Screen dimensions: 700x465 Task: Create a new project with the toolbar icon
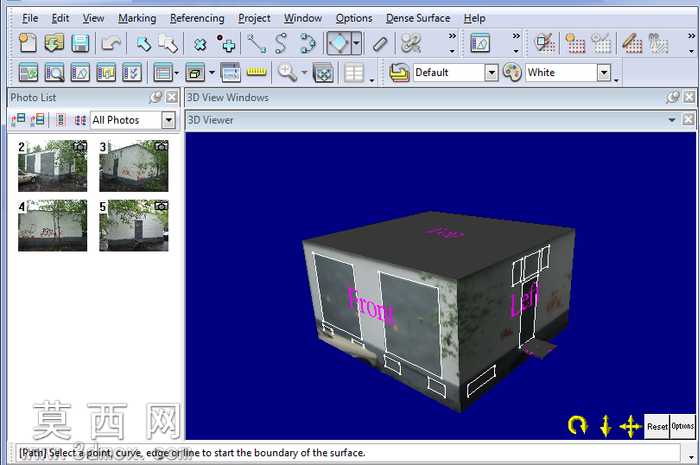(28, 44)
